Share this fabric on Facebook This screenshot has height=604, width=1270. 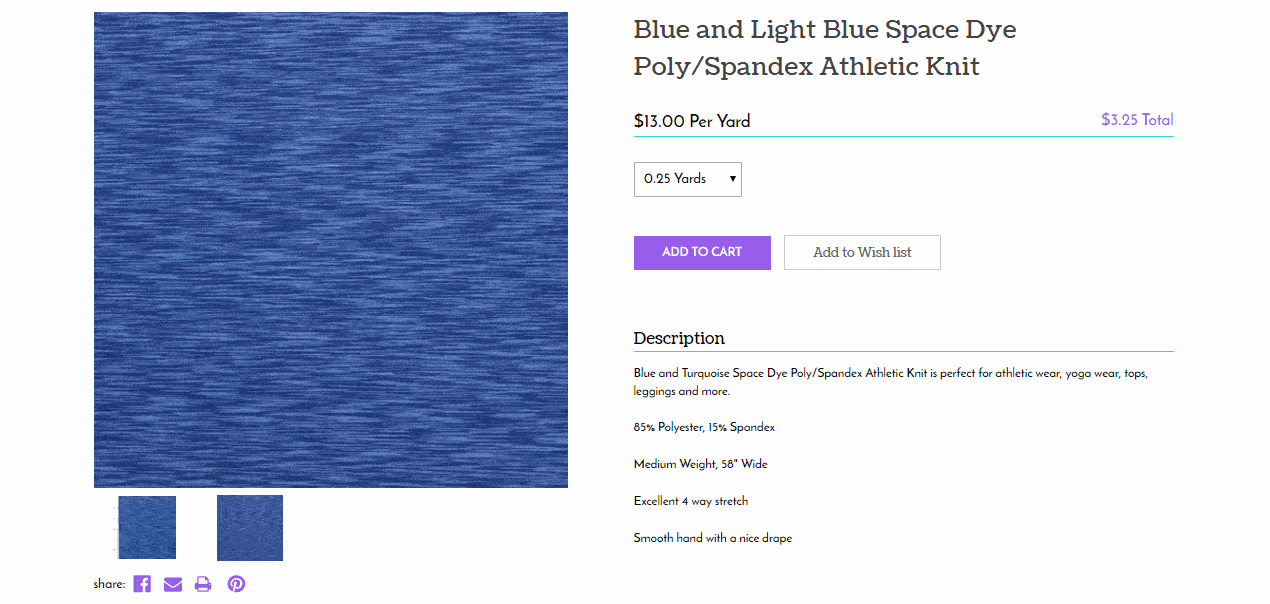click(142, 584)
